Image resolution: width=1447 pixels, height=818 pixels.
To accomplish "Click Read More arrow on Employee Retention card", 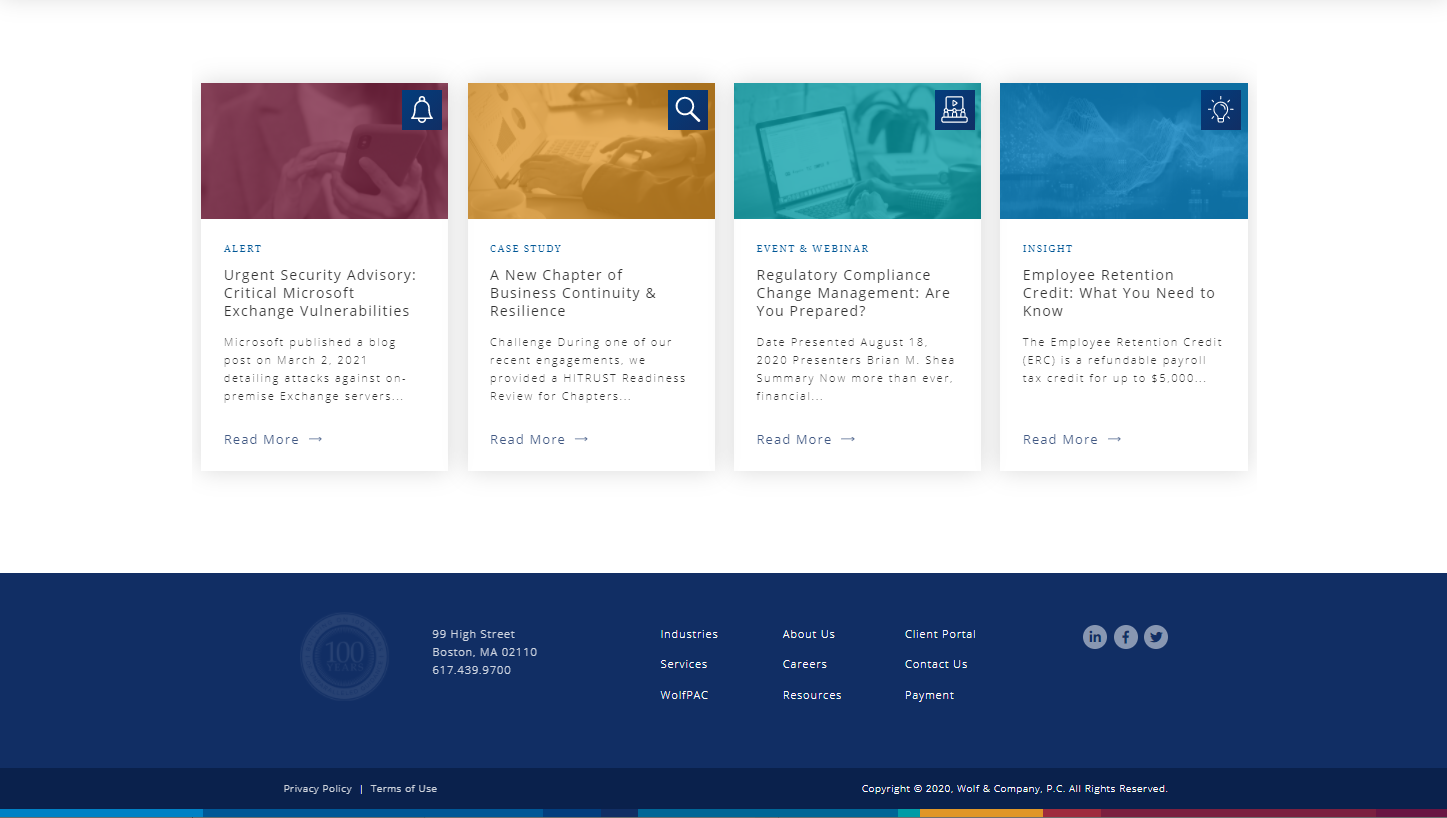I will click(x=1114, y=439).
